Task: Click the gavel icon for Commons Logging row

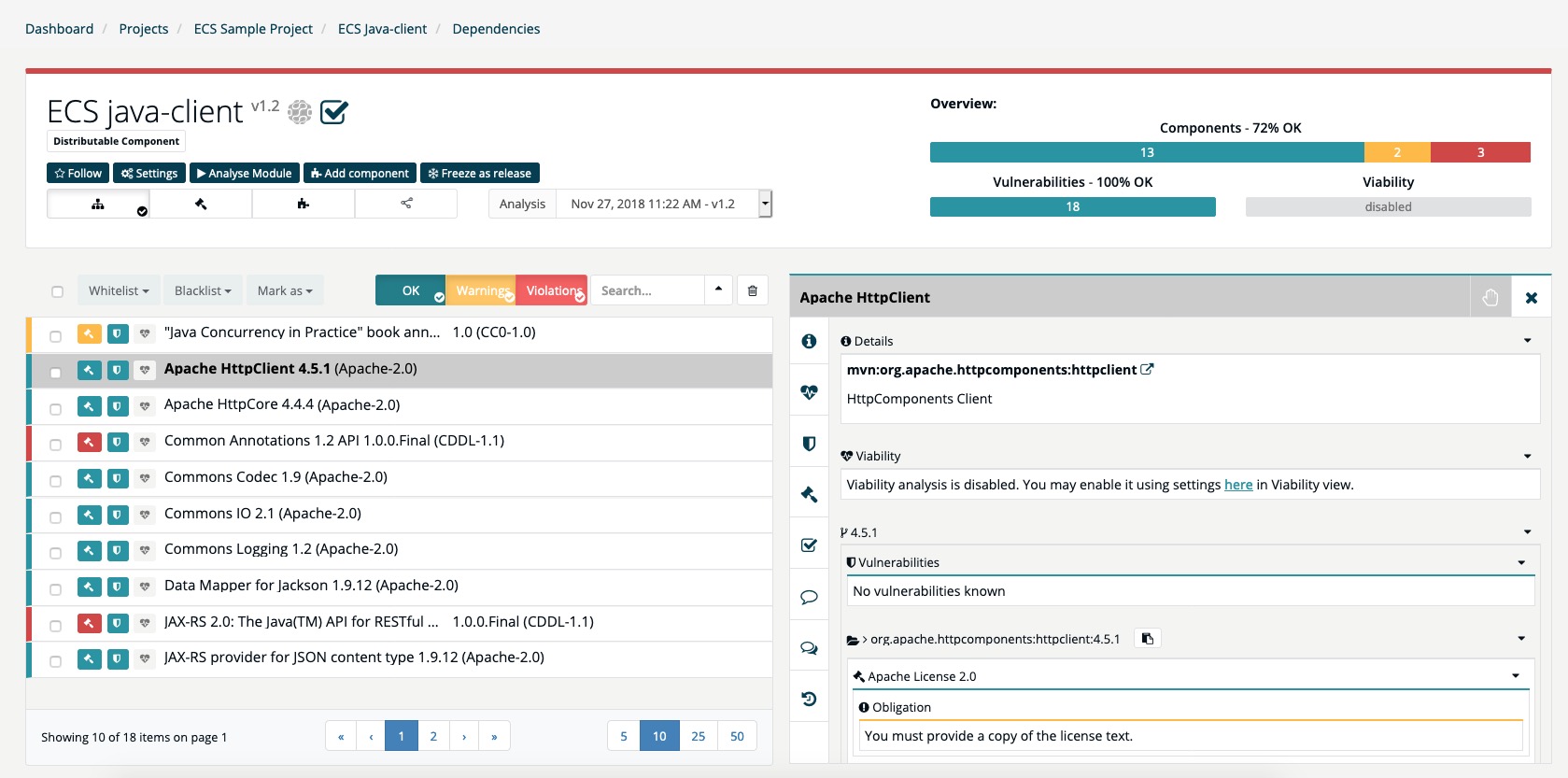Action: point(89,551)
